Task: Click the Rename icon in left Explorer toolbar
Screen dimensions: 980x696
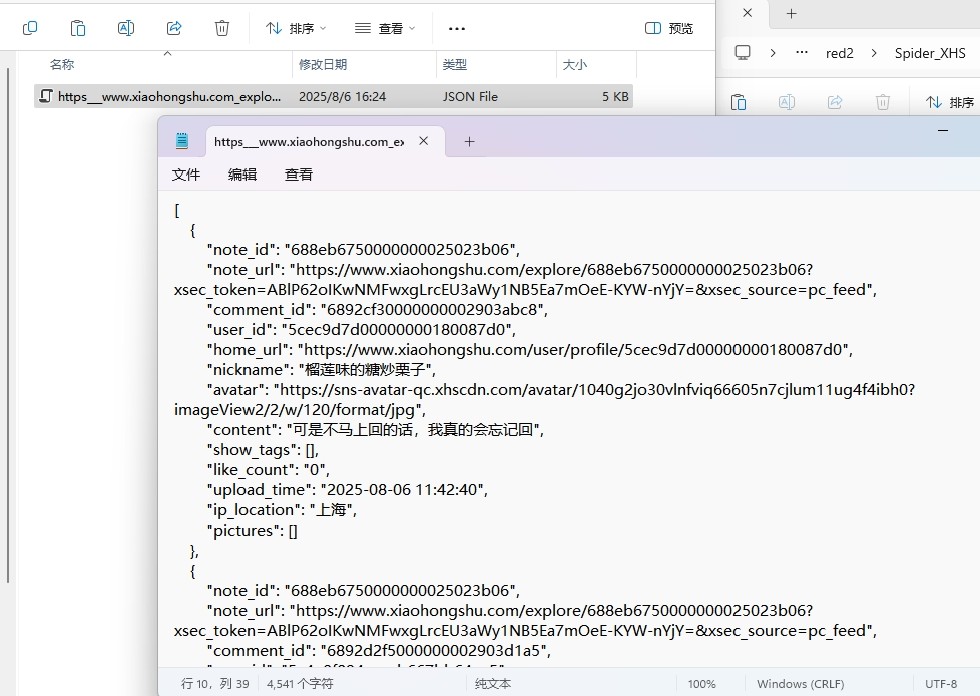Action: pyautogui.click(x=126, y=28)
